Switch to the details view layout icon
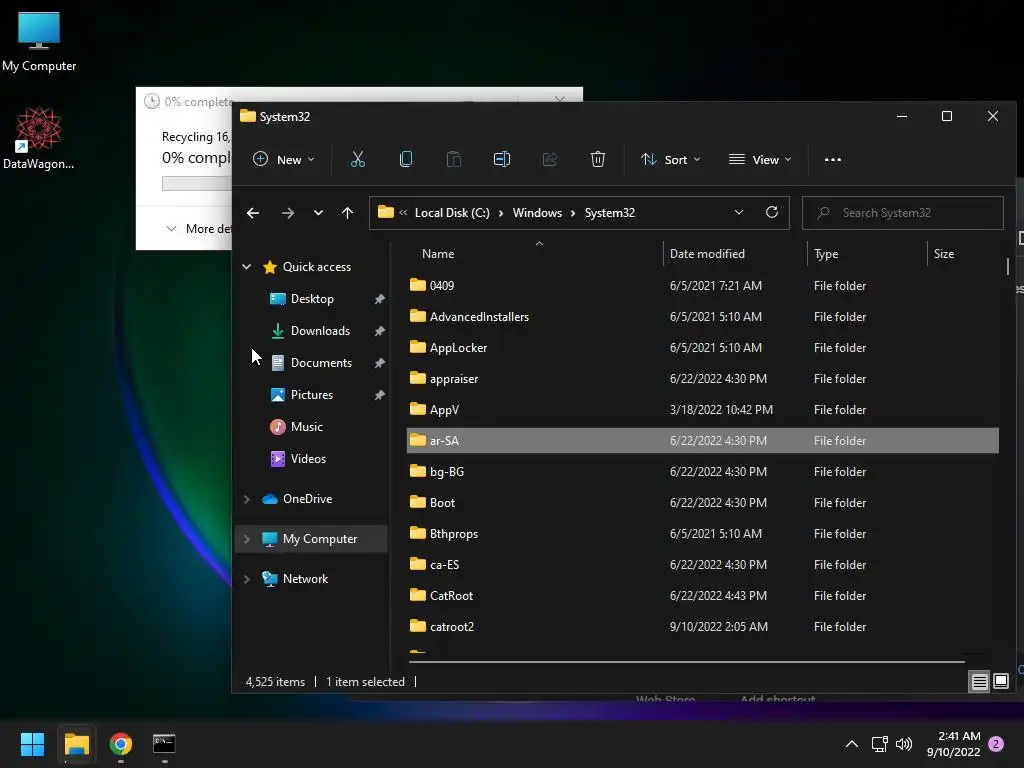Viewport: 1024px width, 768px height. [980, 682]
